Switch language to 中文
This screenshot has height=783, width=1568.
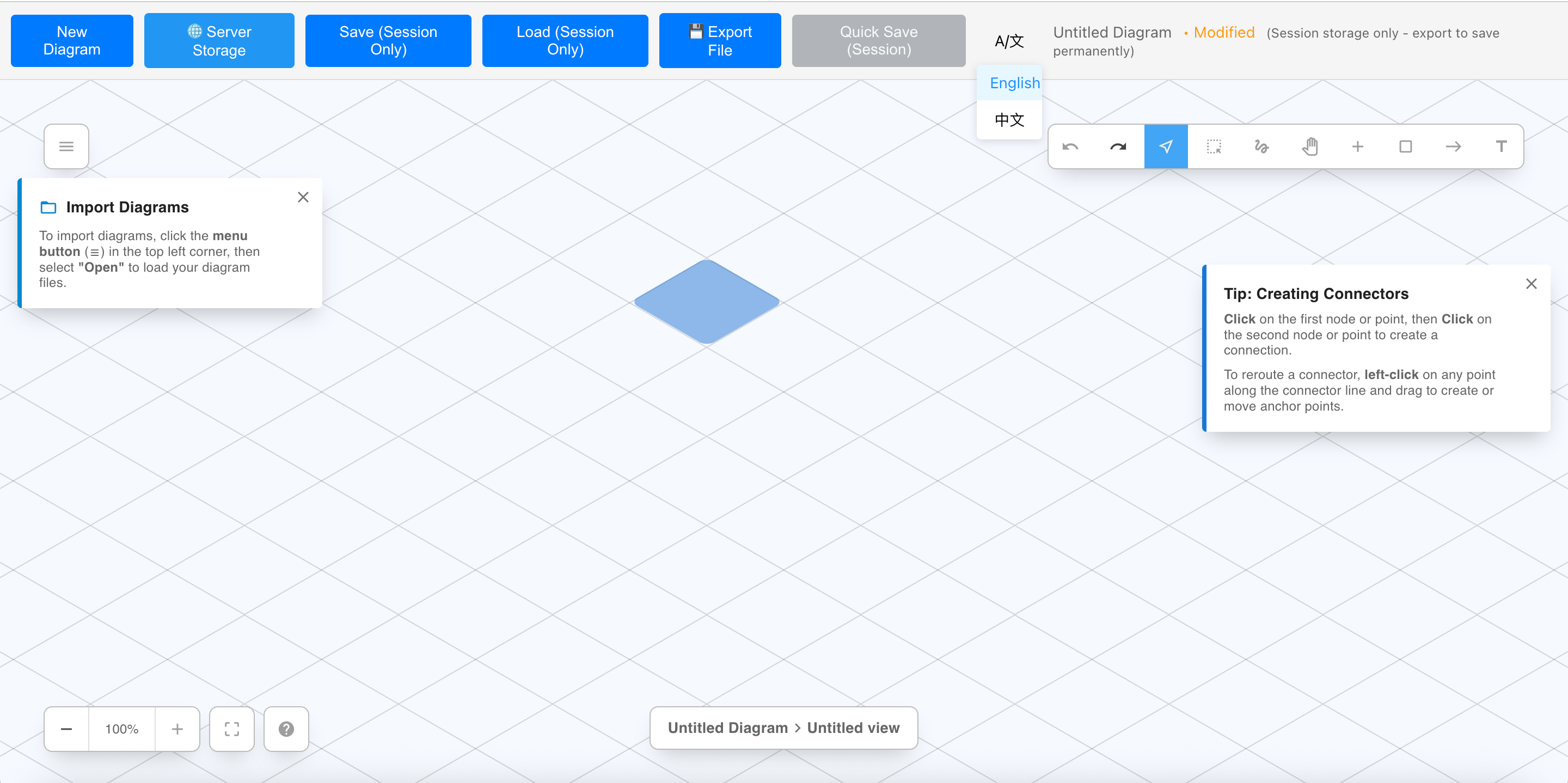pos(1009,120)
